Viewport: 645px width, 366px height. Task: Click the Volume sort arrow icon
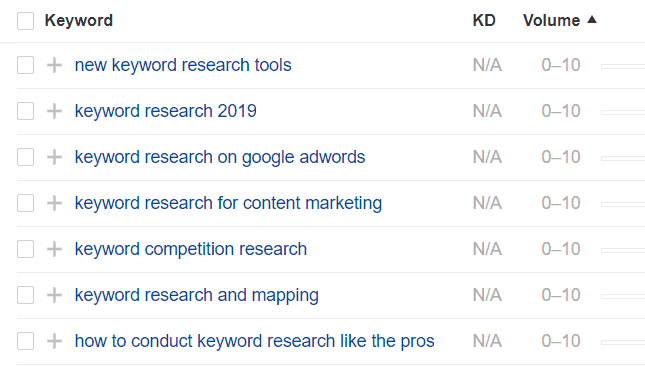pyautogui.click(x=592, y=19)
